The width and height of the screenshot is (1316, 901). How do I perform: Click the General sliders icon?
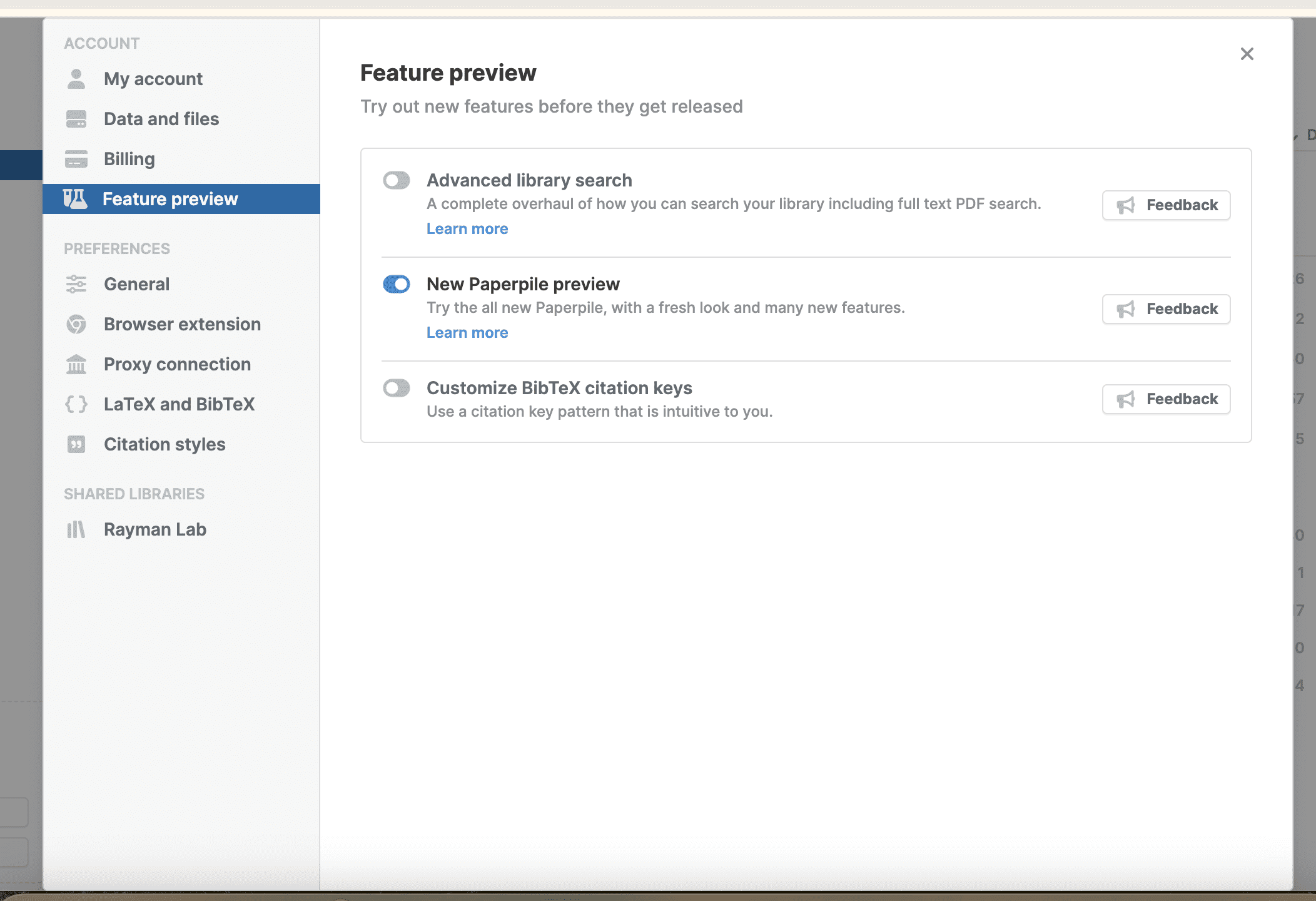point(76,284)
